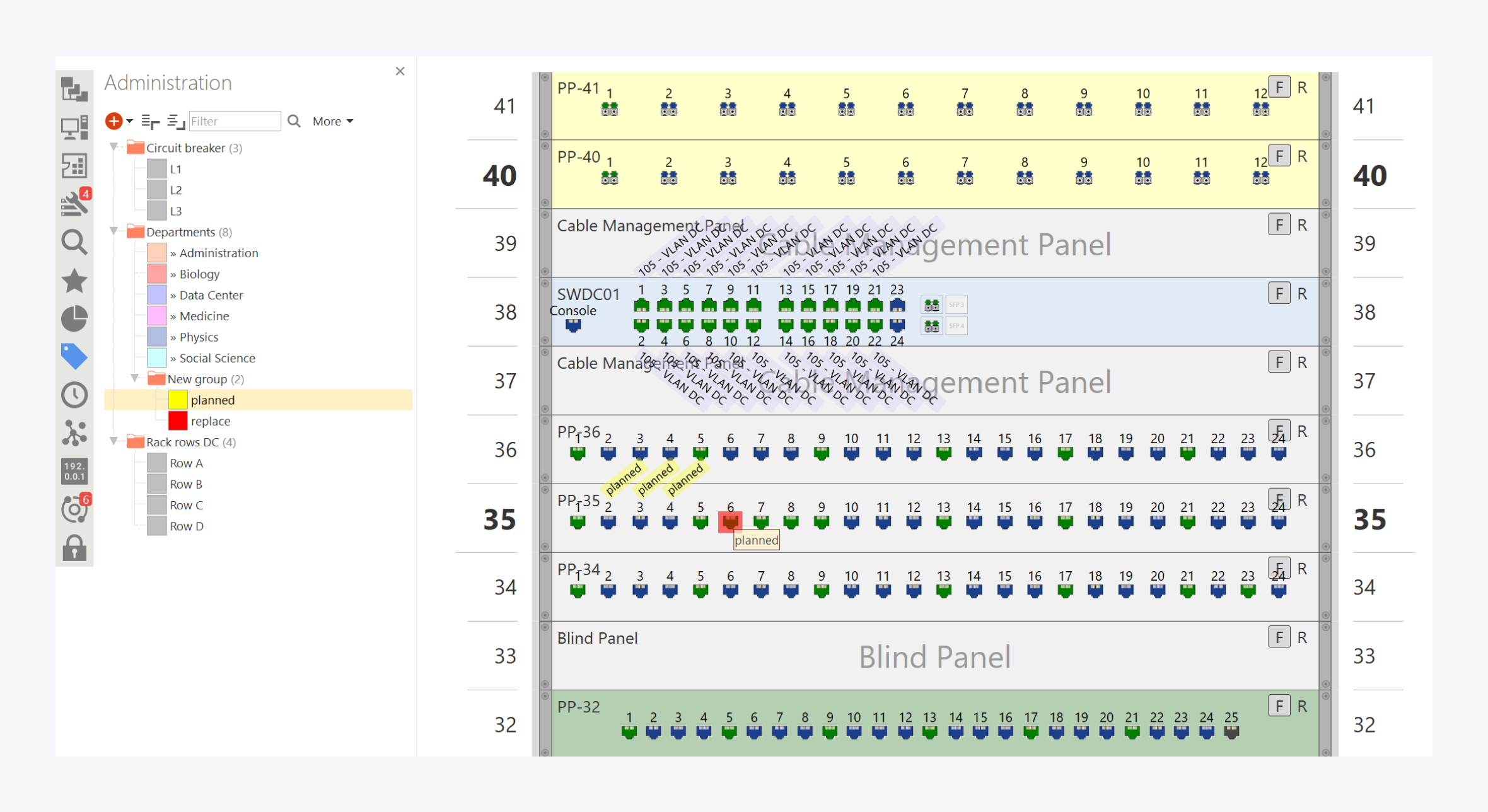Click the yellow planned color swatch

(x=178, y=400)
